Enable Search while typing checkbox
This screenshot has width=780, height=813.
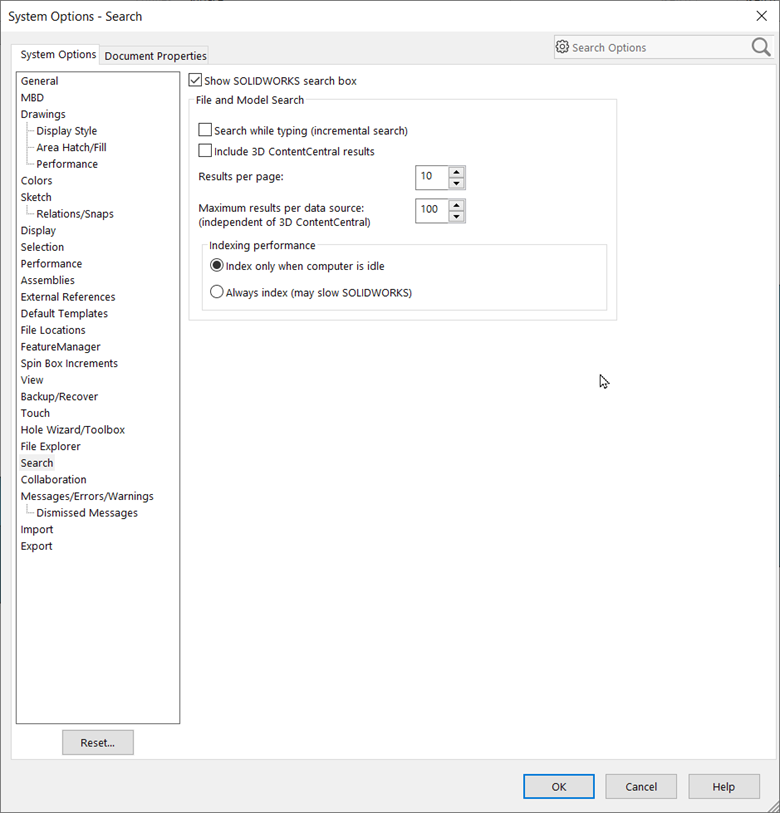[205, 130]
